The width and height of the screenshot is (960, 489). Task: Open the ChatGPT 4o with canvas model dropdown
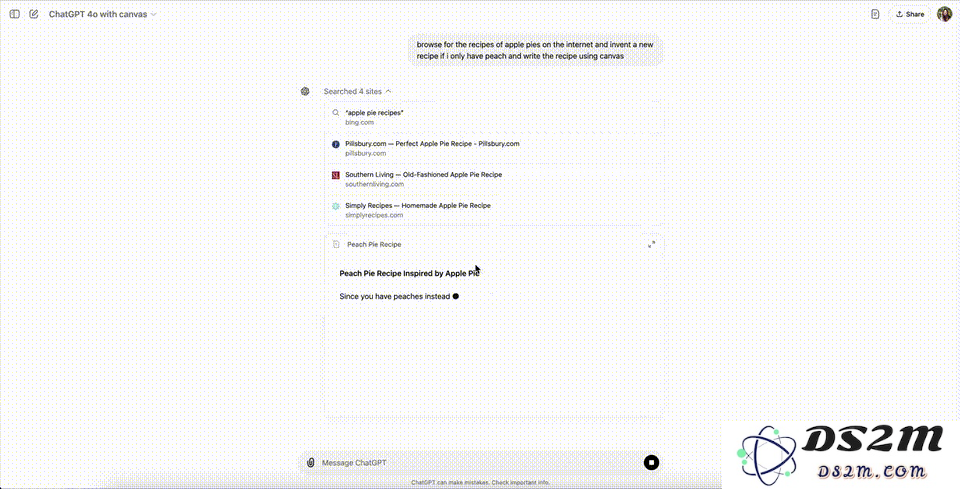coord(102,14)
